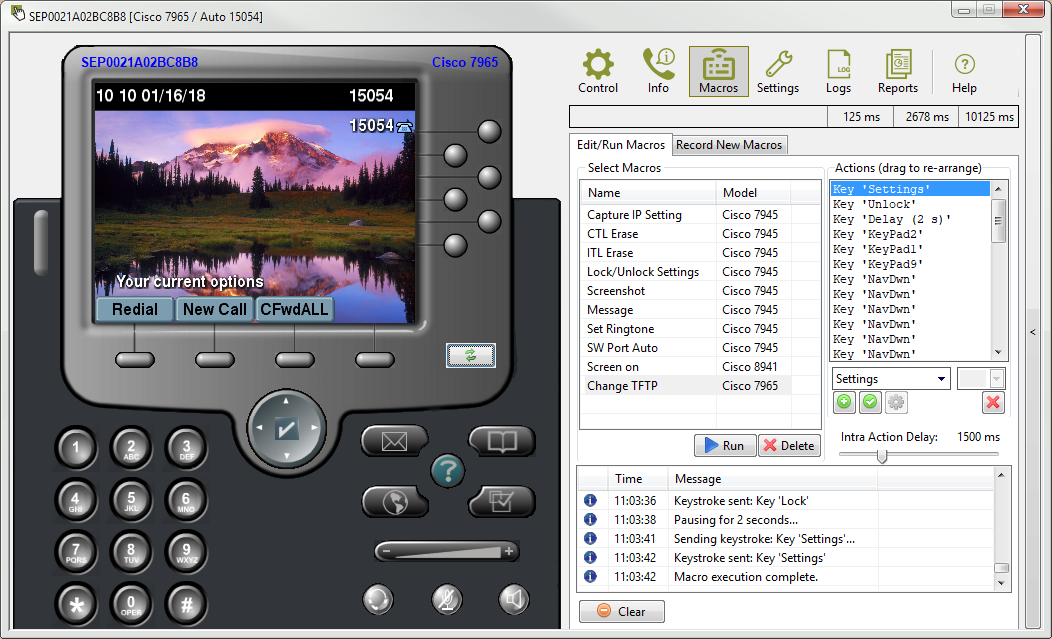Select the Macros toolbar icon
This screenshot has height=639, width=1052.
(x=719, y=71)
